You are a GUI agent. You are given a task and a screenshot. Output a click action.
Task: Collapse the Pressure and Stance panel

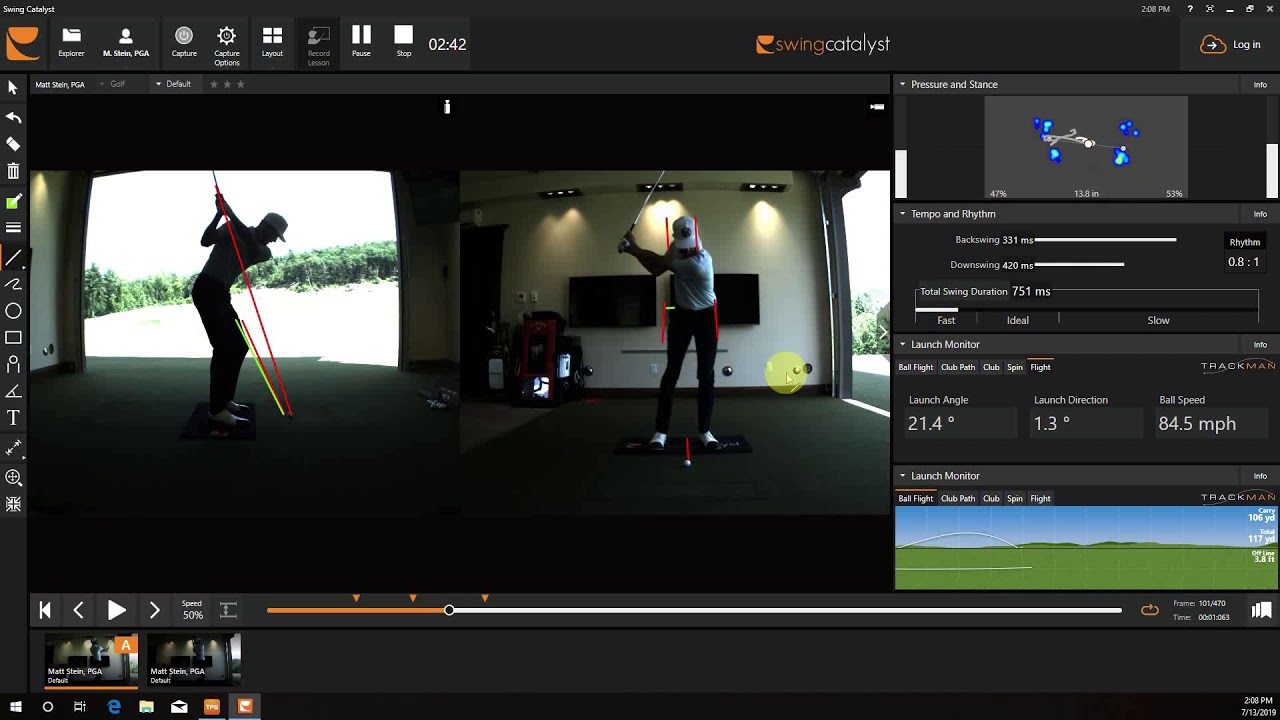click(x=902, y=84)
